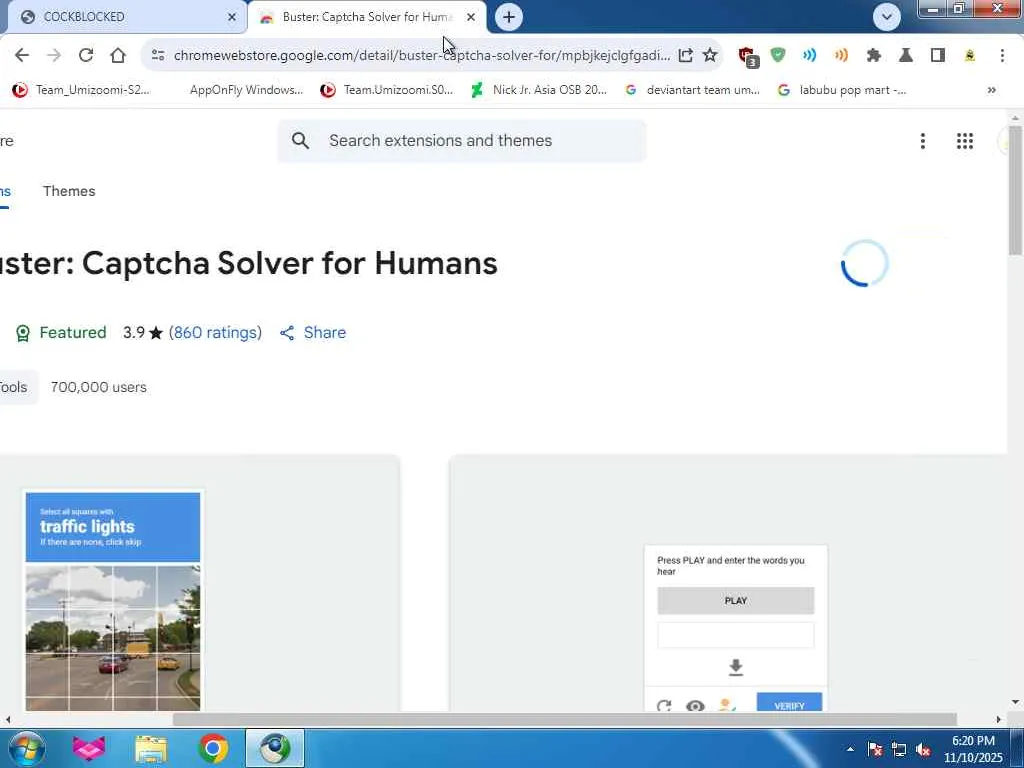The width and height of the screenshot is (1024, 768).
Task: Open the green shield extension icon
Action: point(777,56)
